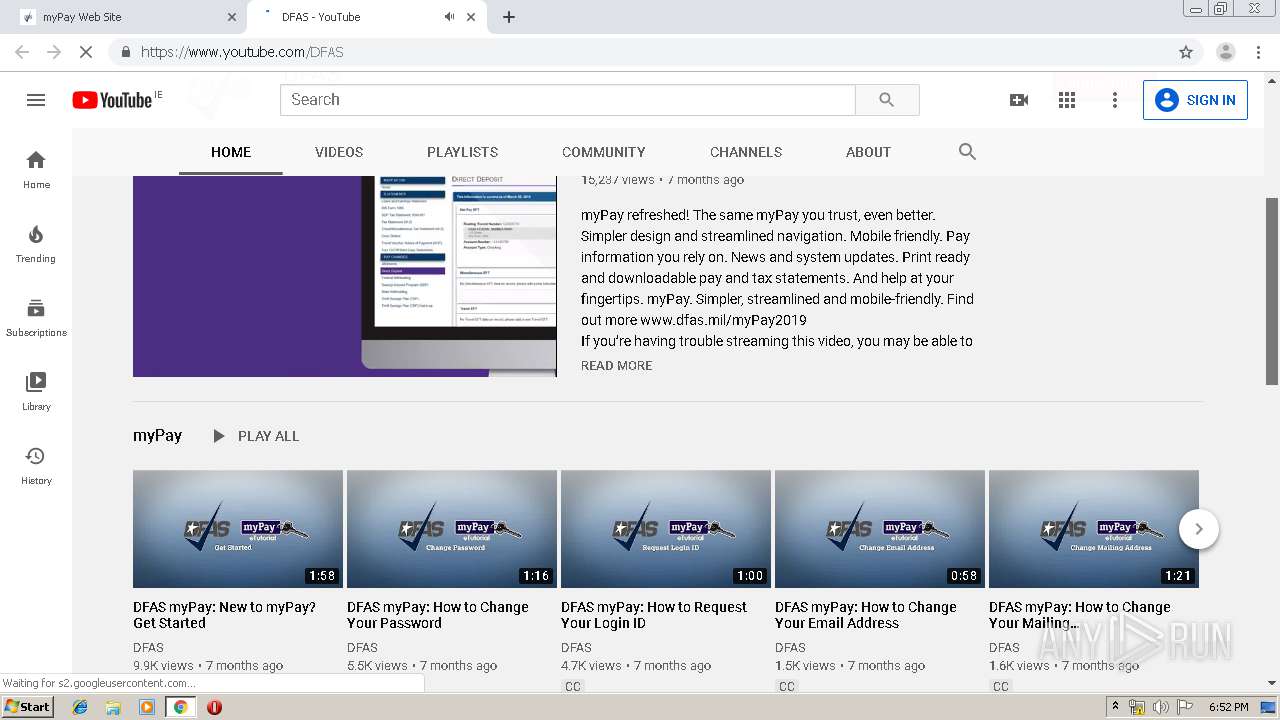Switch to the CHANNELS tab
This screenshot has width=1280, height=720.
point(746,152)
